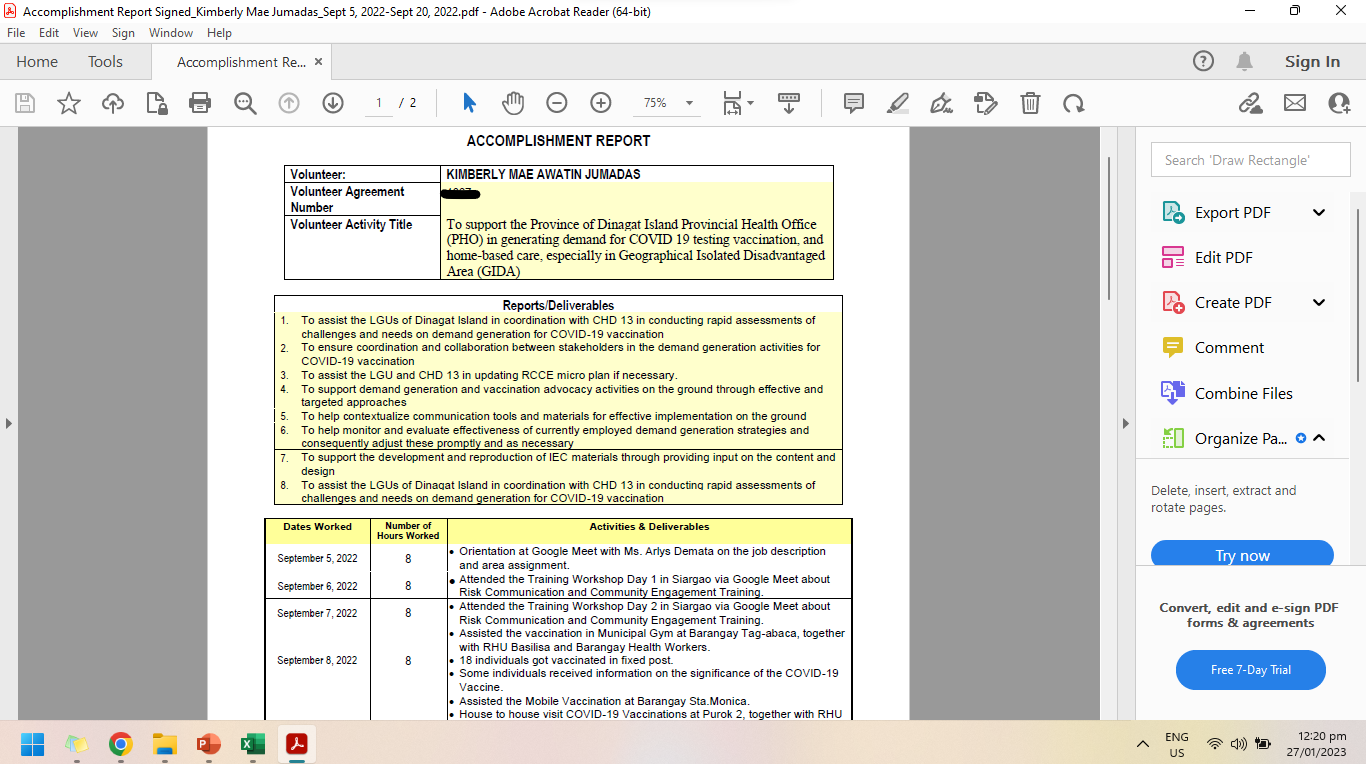The image size is (1366, 764).
Task: Expand the Export PDF chevron
Action: point(1319,212)
